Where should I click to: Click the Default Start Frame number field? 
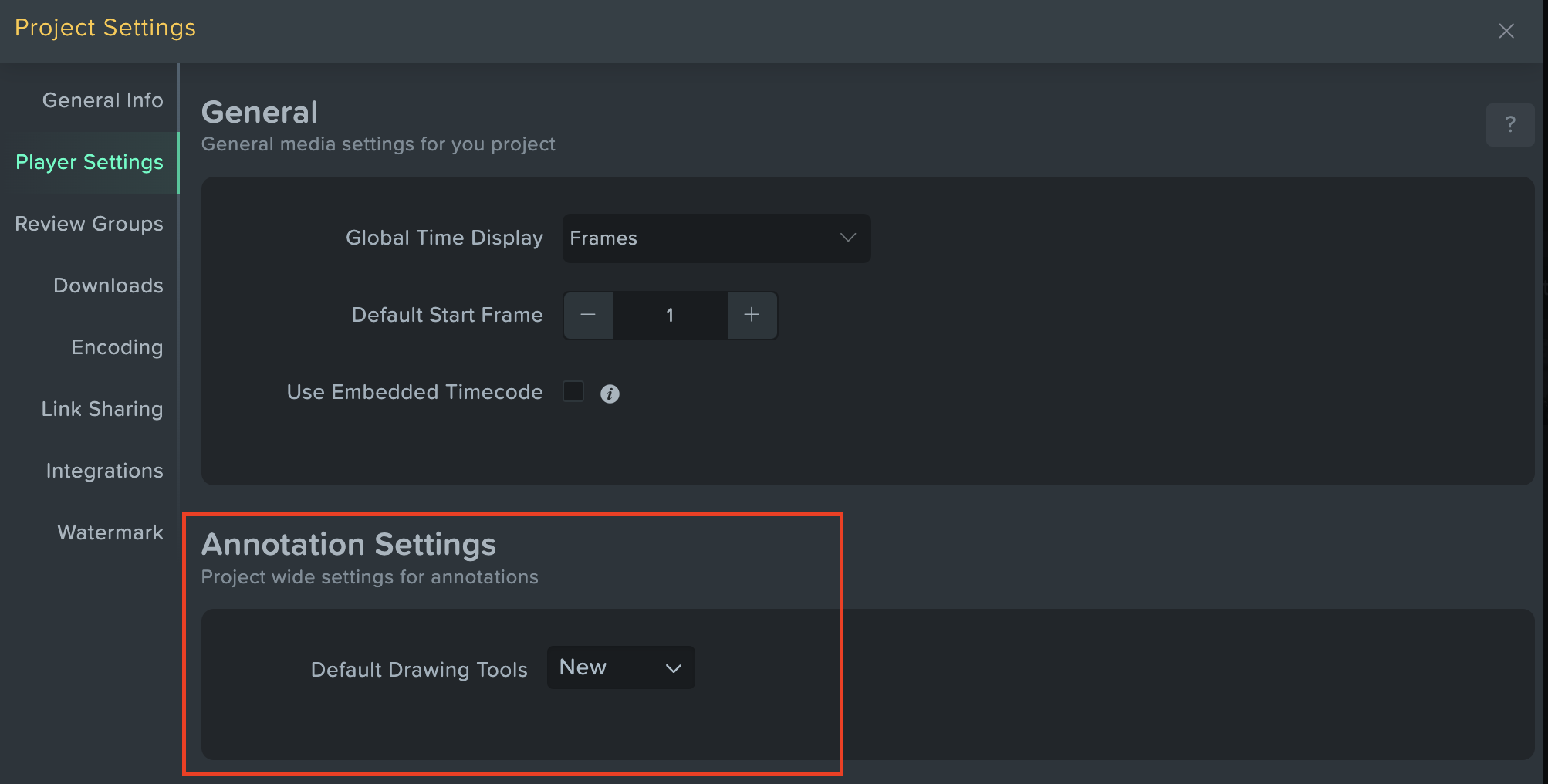pos(670,315)
